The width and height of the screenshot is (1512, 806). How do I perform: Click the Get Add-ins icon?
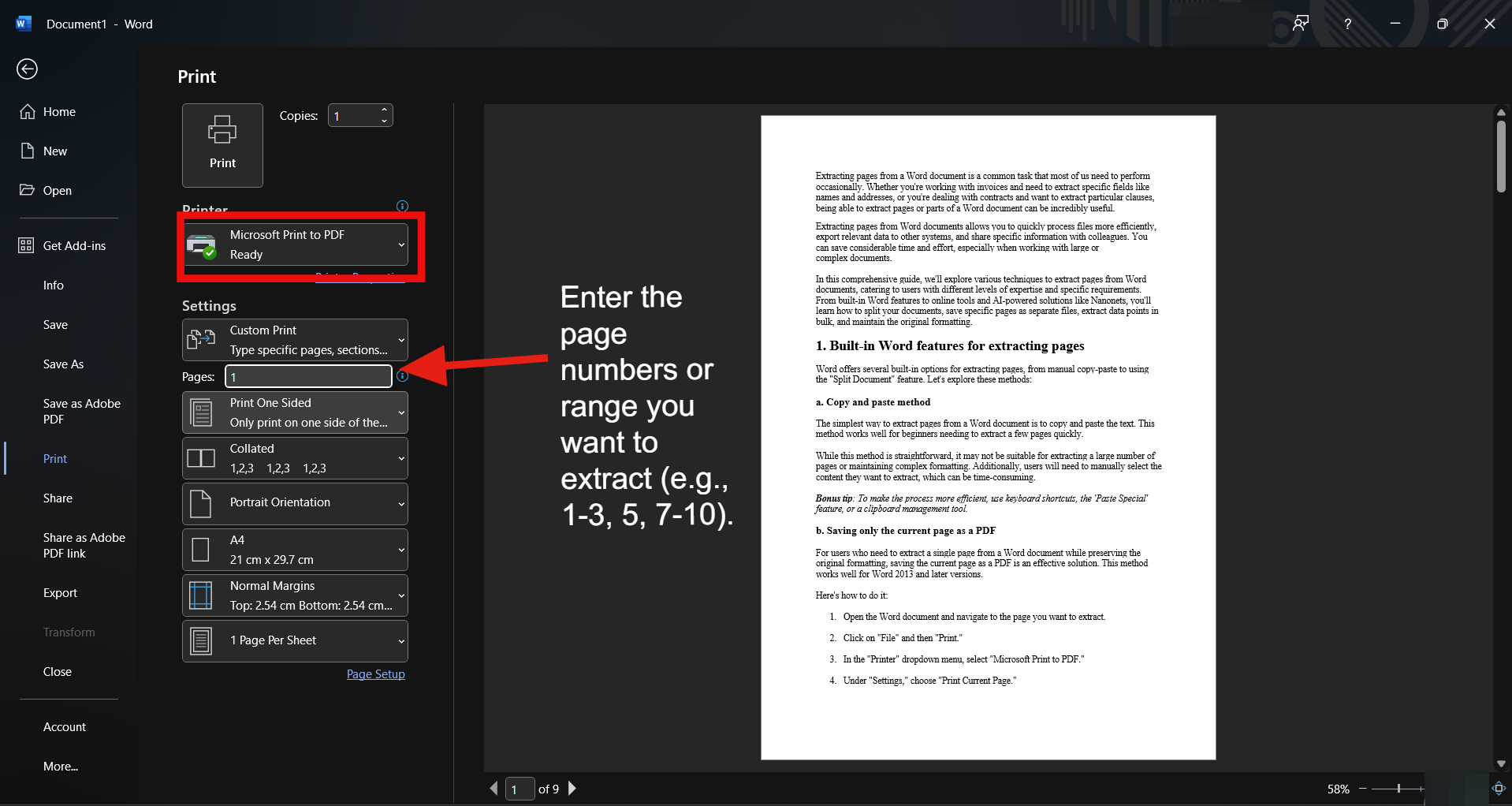[26, 245]
